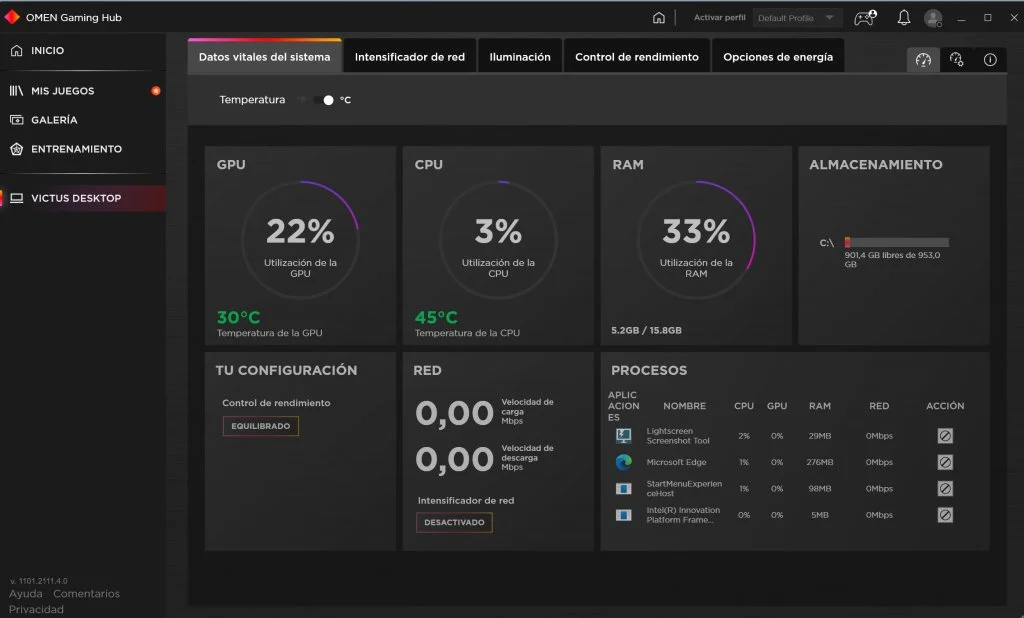Open the notifications bell
The height and width of the screenshot is (618, 1024).
coord(904,18)
